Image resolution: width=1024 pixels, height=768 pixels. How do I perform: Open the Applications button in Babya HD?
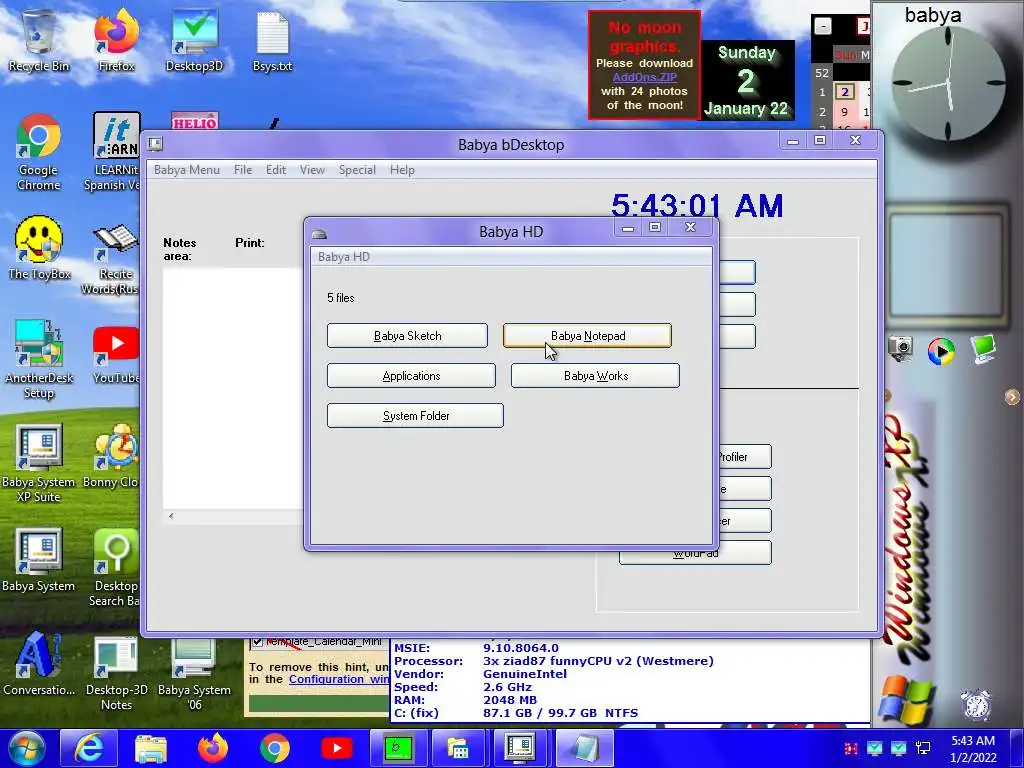point(411,376)
